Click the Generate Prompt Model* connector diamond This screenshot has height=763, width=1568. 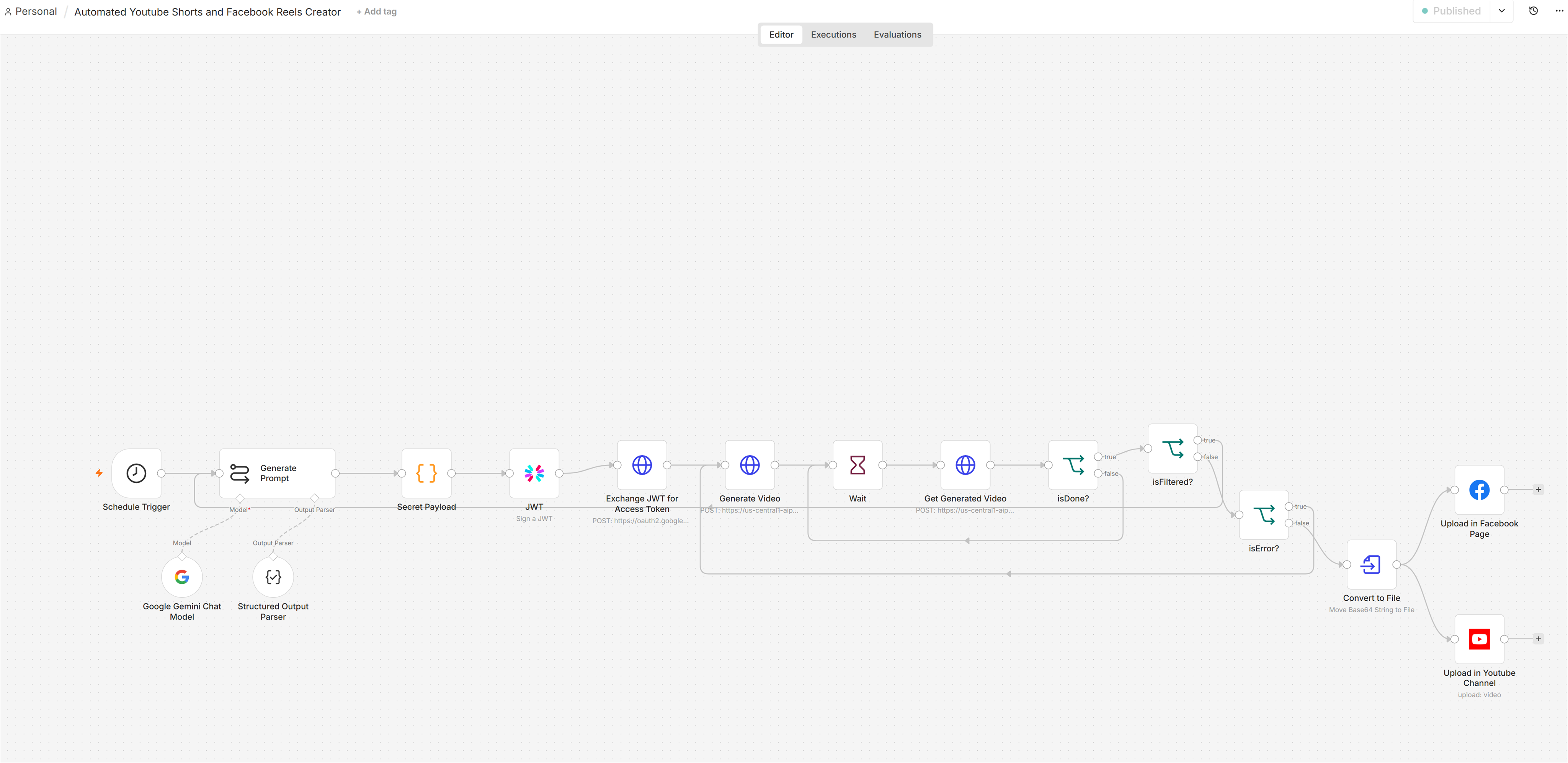[240, 499]
